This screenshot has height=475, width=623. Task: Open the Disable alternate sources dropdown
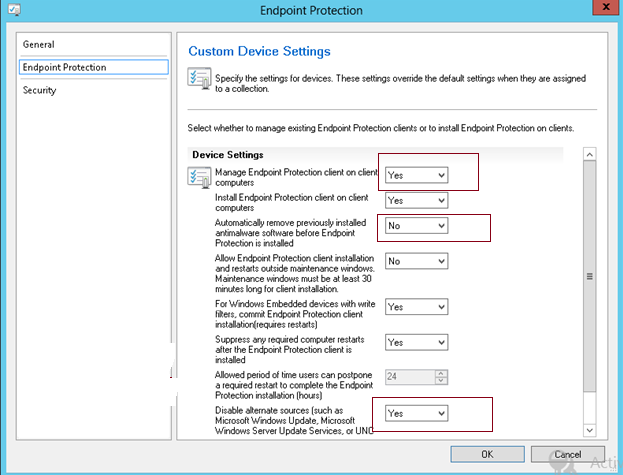click(416, 413)
